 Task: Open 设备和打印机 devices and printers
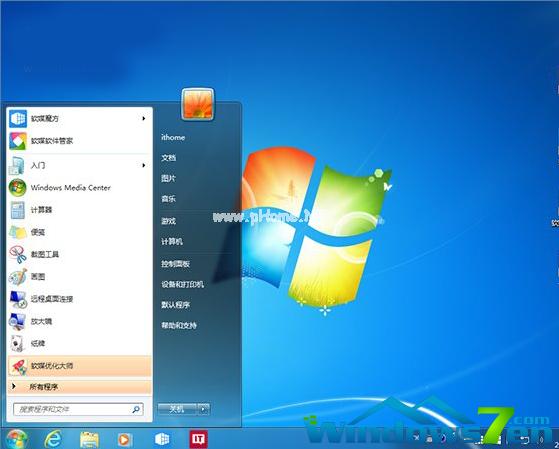point(183,284)
